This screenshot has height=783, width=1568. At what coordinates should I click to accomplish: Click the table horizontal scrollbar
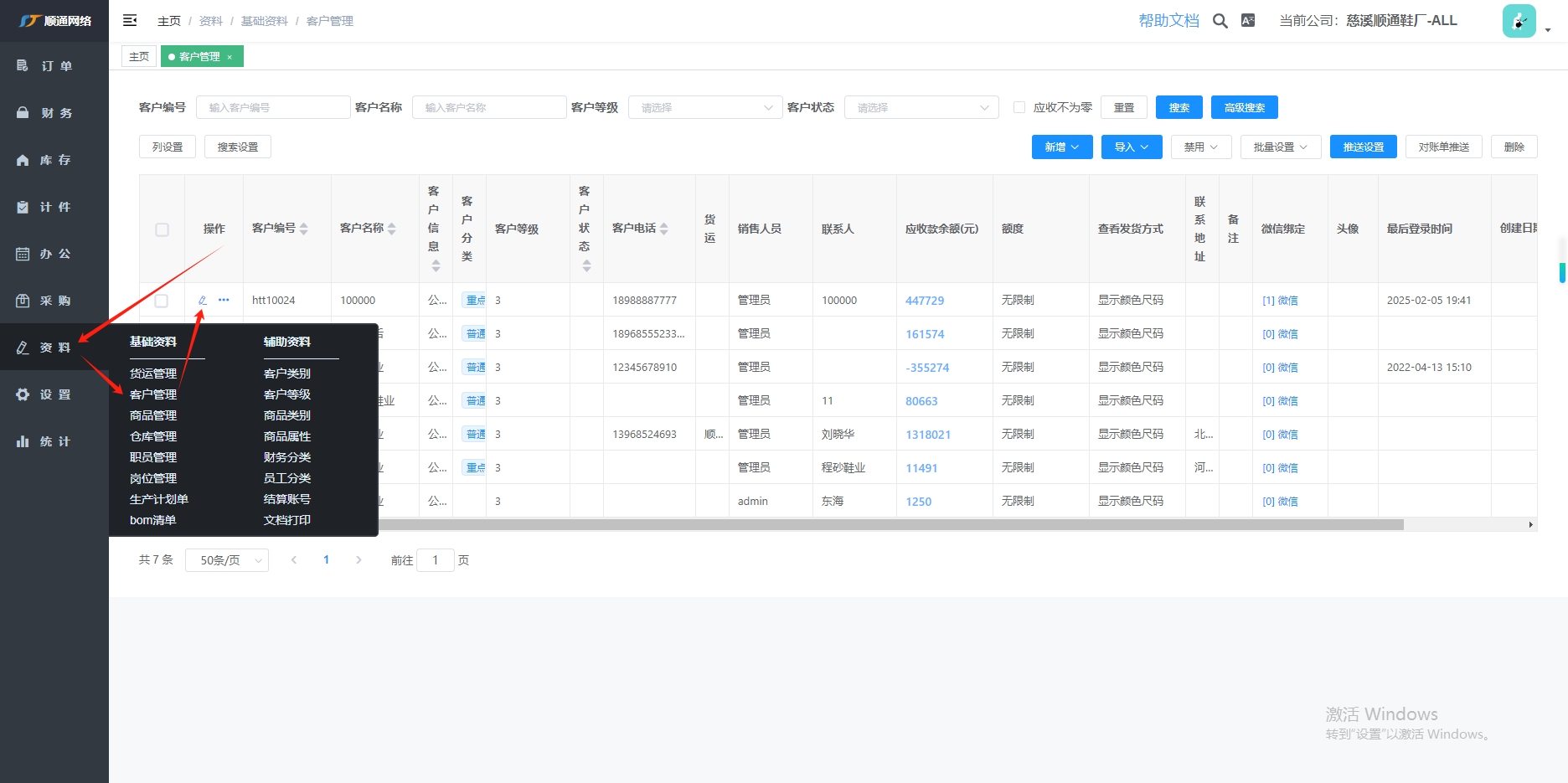892,524
